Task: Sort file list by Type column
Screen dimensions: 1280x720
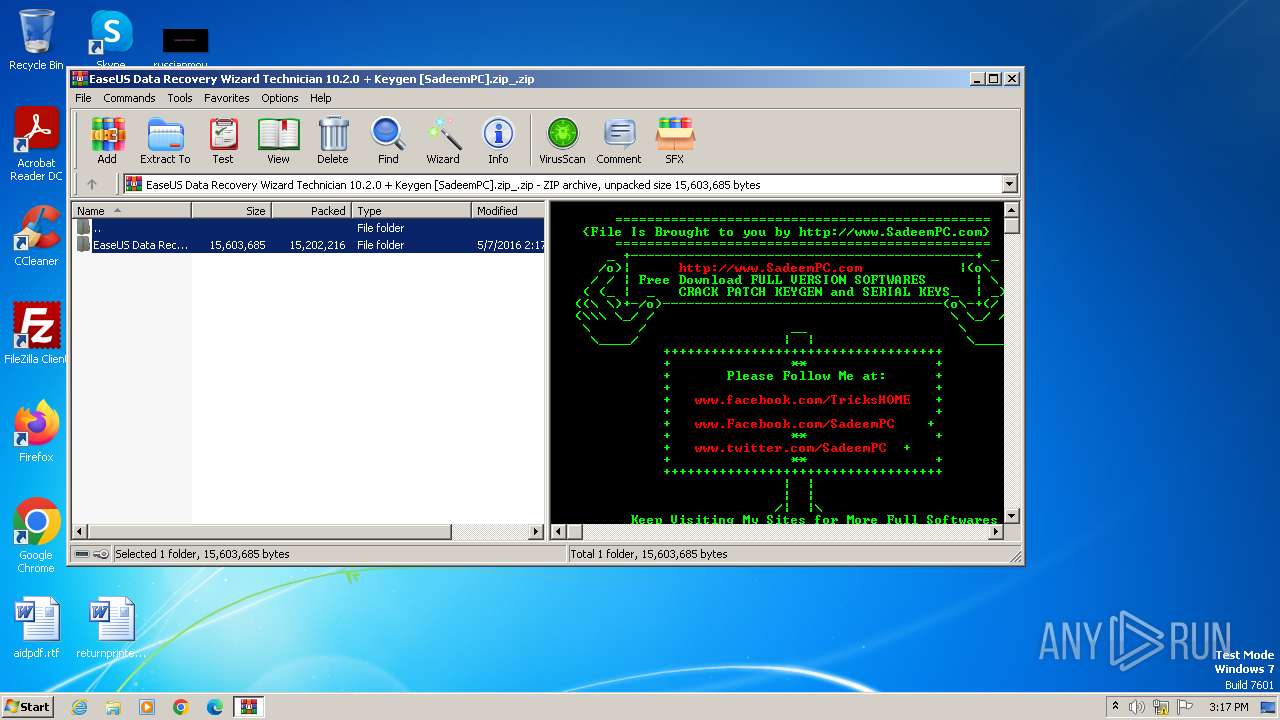Action: tap(411, 211)
